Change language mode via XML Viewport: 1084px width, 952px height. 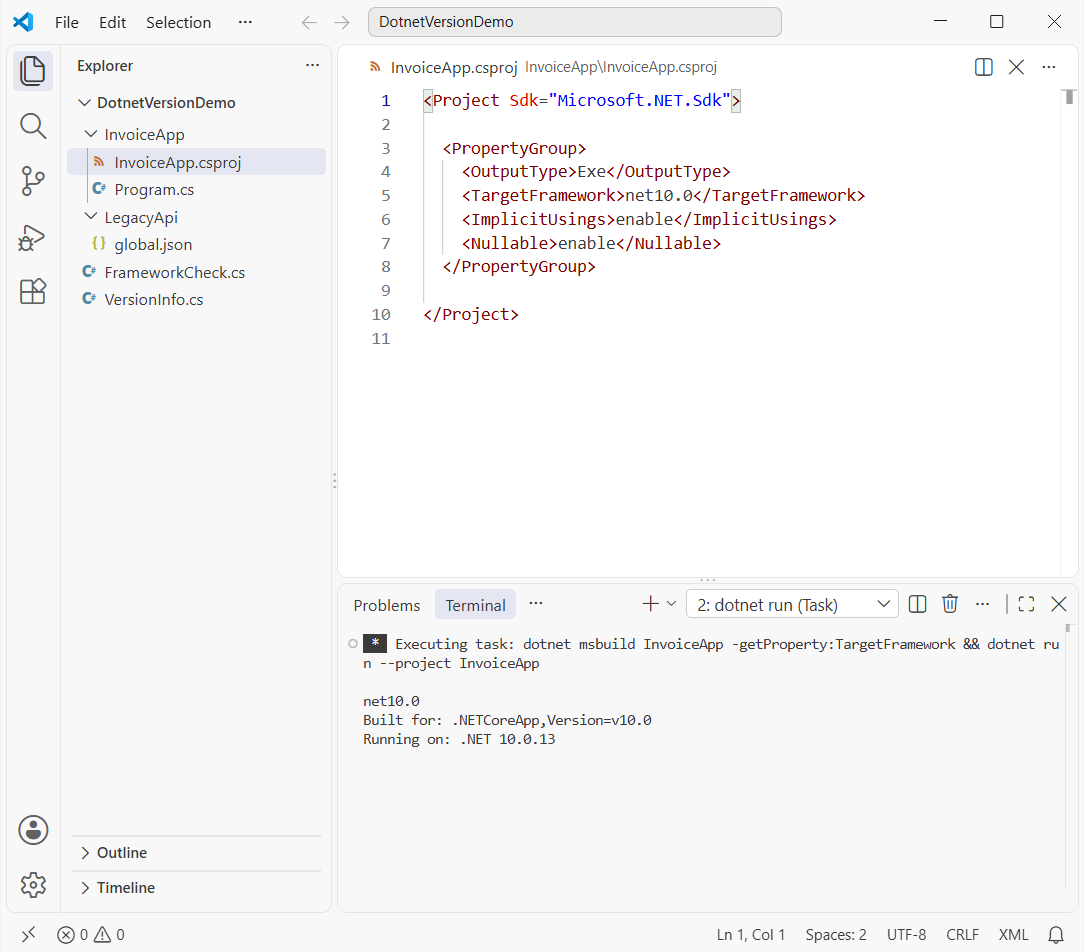[x=1013, y=935]
